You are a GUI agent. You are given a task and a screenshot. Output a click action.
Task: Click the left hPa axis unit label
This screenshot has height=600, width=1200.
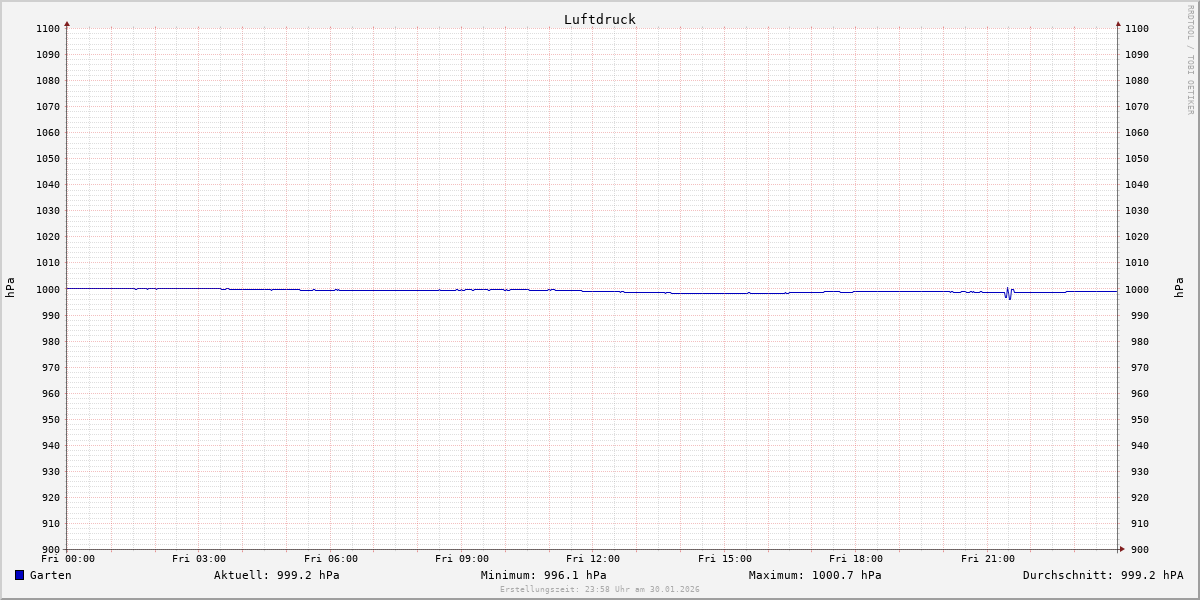pos(10,288)
